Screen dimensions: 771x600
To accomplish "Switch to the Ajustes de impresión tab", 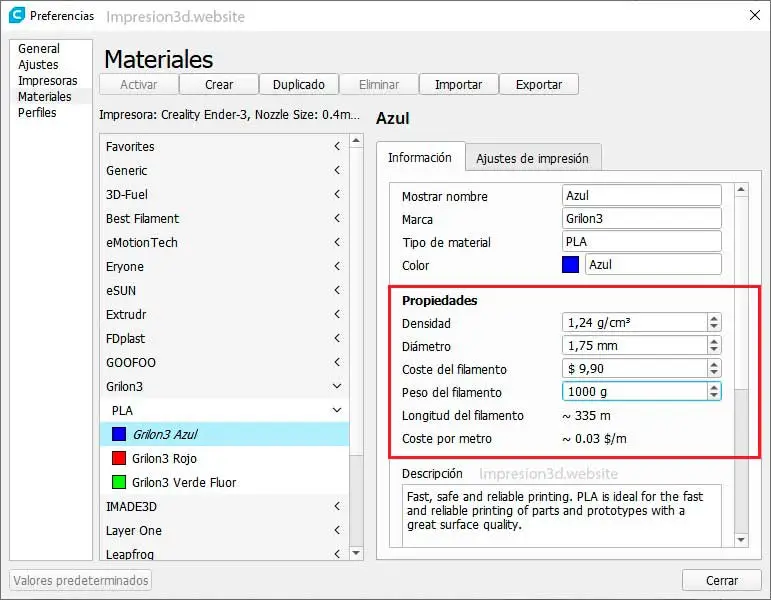I will pyautogui.click(x=532, y=158).
